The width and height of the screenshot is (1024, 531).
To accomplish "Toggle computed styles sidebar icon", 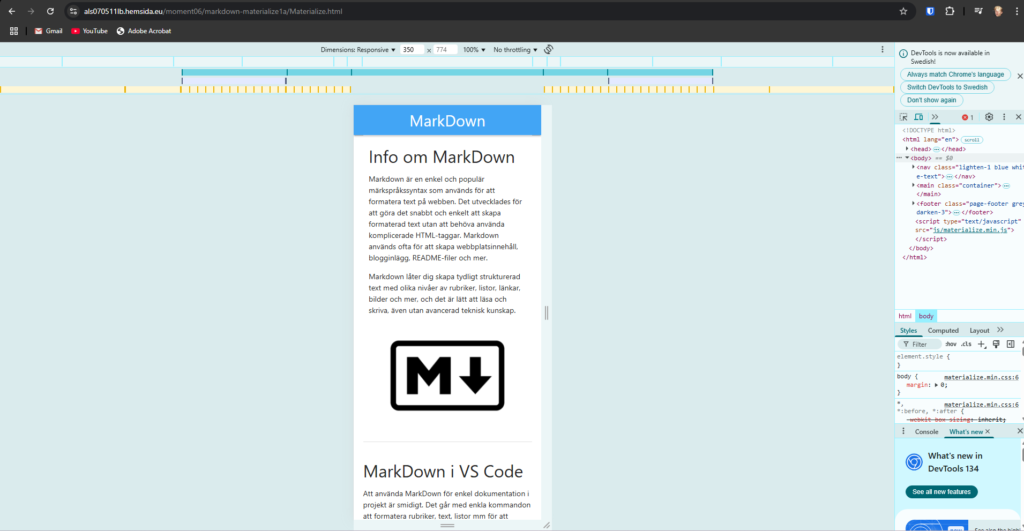I will click(x=1010, y=344).
